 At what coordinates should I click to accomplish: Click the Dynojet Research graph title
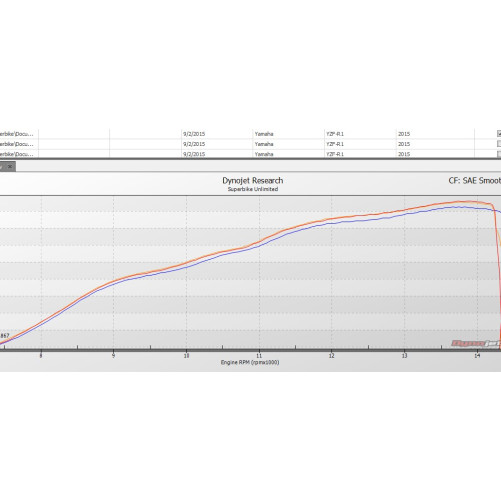253,181
